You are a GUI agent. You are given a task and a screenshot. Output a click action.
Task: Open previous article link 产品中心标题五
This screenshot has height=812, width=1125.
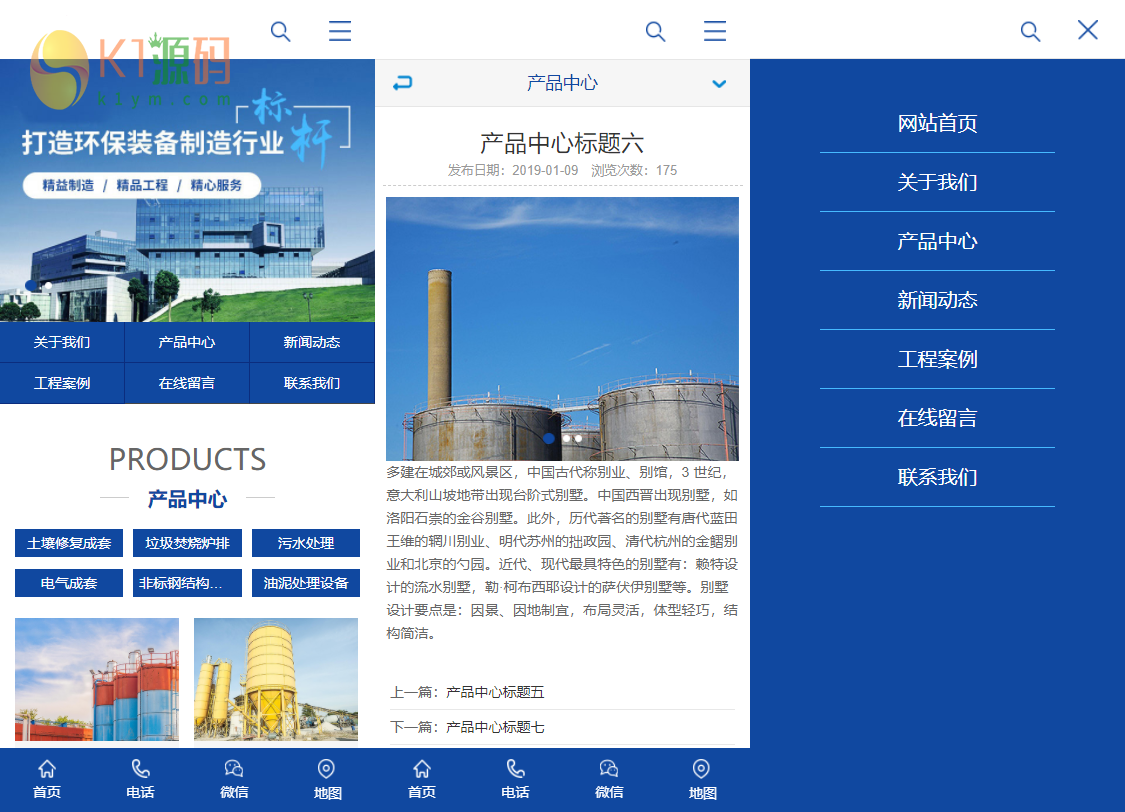495,692
